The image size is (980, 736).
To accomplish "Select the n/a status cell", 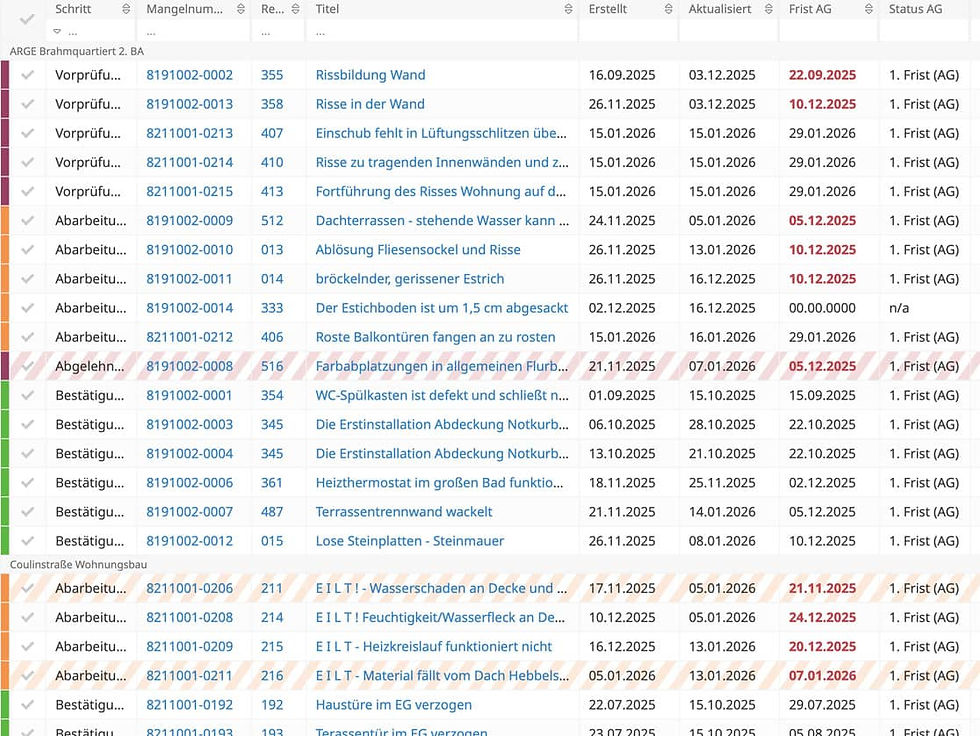I will coord(899,308).
